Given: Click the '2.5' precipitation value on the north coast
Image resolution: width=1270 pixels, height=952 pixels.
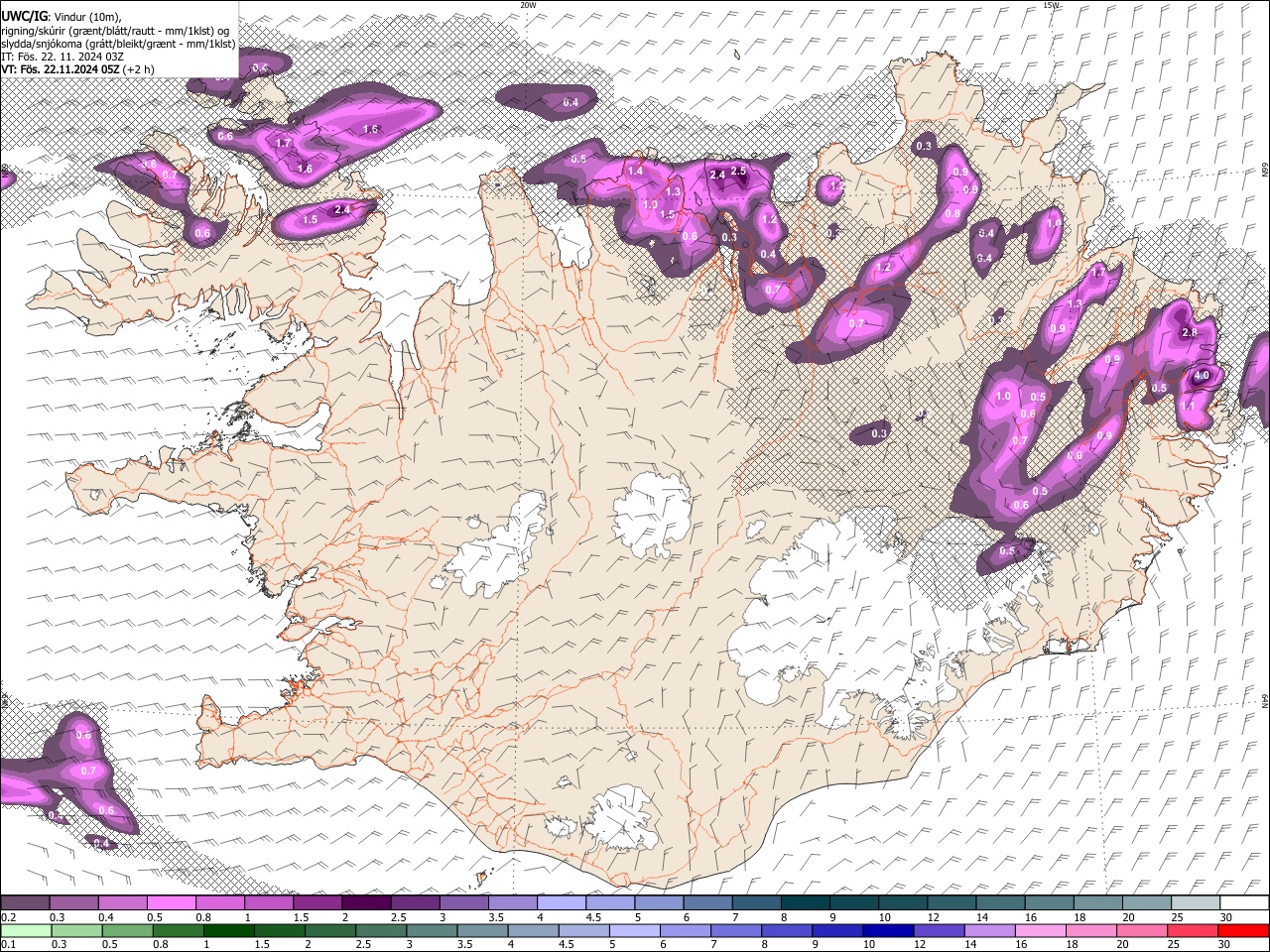Looking at the screenshot, I should tap(738, 172).
